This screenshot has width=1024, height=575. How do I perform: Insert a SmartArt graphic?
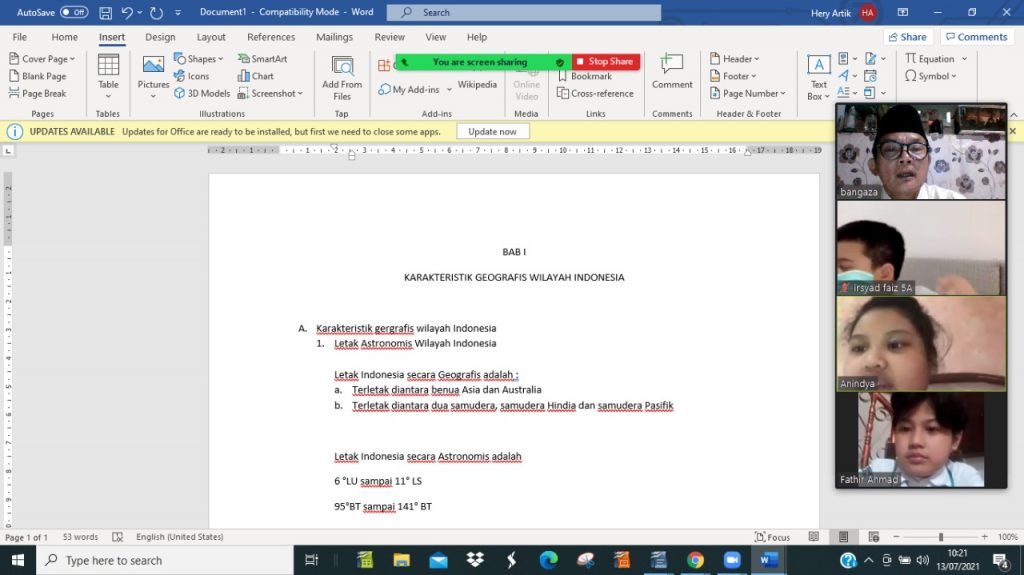[x=262, y=59]
